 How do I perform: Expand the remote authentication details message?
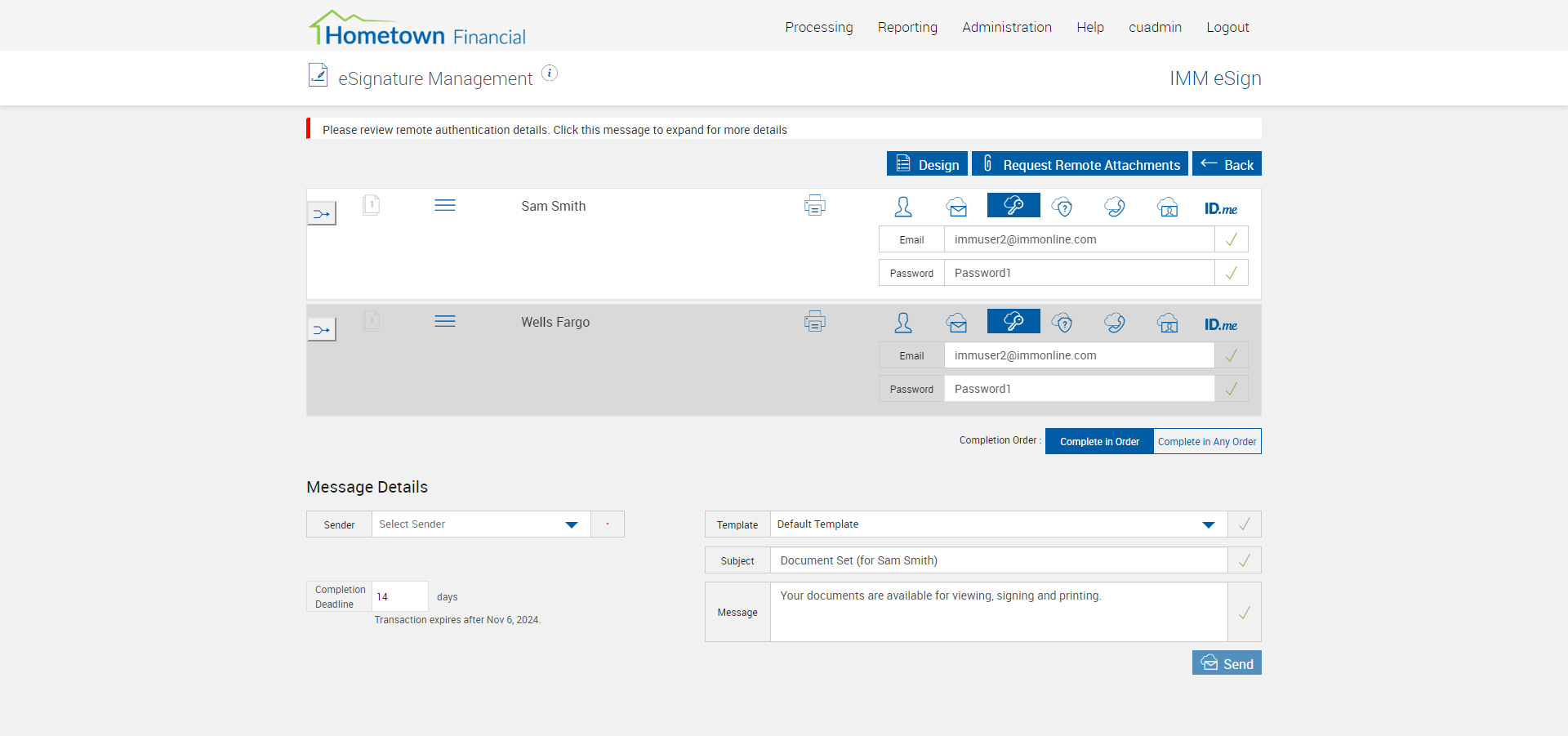point(555,130)
